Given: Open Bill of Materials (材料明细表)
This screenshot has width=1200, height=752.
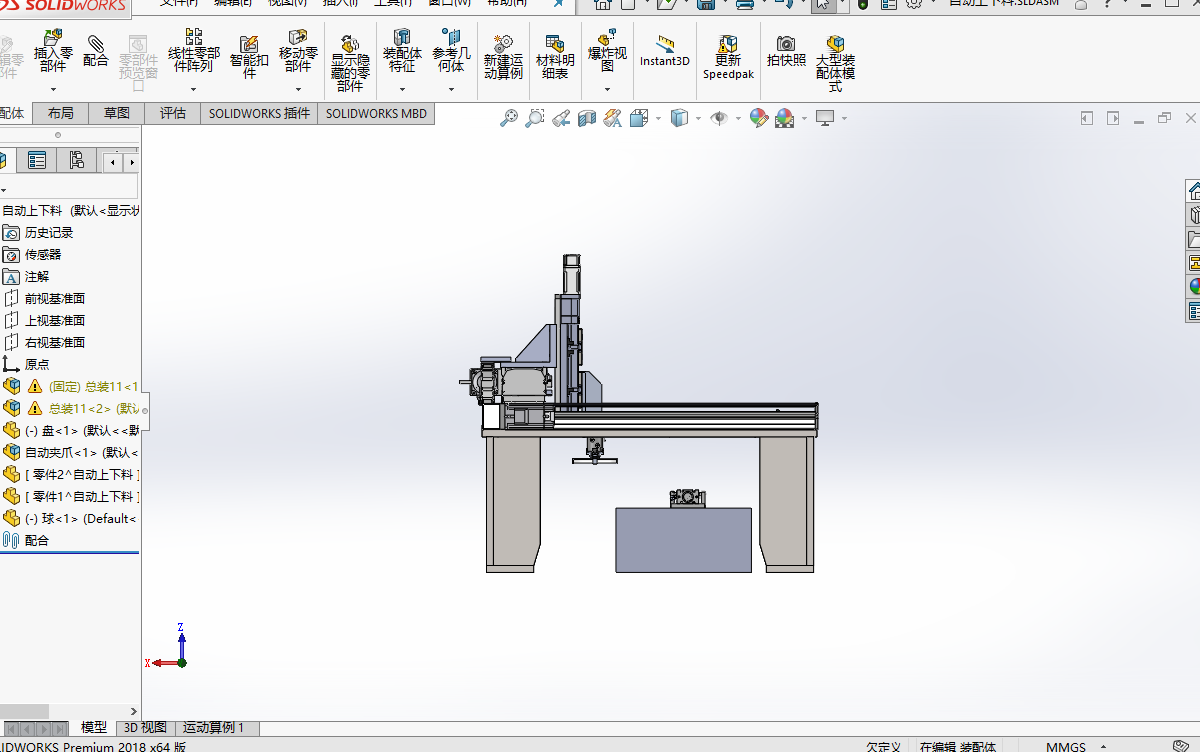Looking at the screenshot, I should (555, 56).
